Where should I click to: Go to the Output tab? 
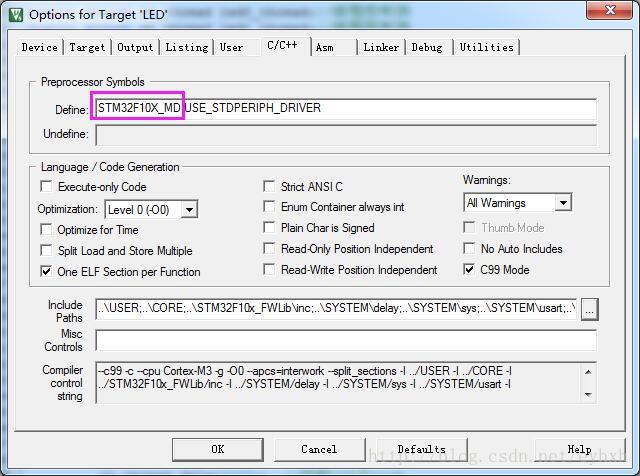[135, 47]
